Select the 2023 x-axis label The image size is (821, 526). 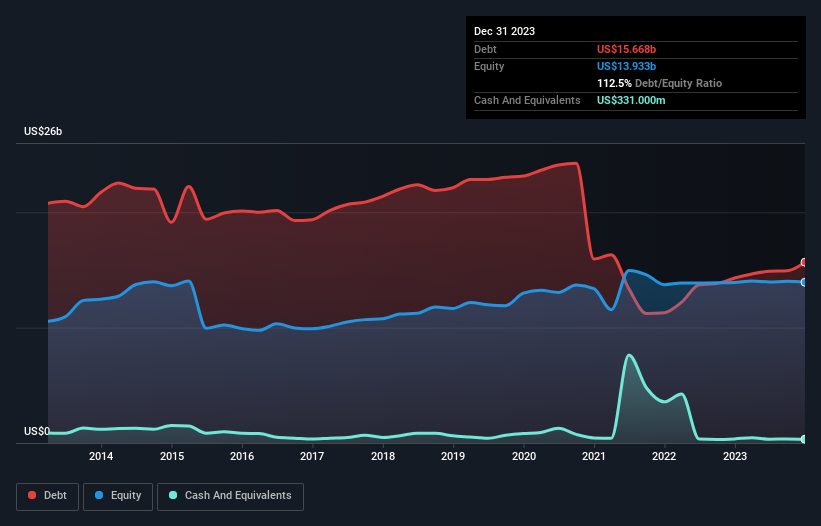735,456
